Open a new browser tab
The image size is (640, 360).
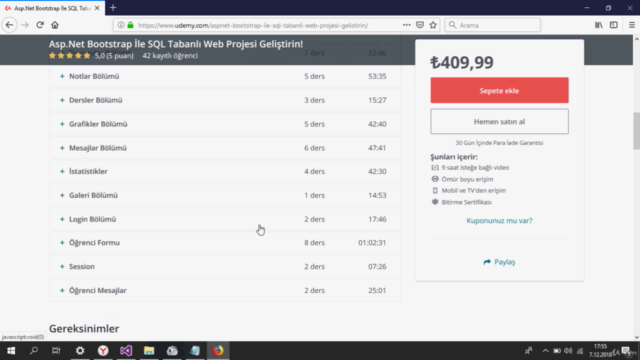point(113,8)
